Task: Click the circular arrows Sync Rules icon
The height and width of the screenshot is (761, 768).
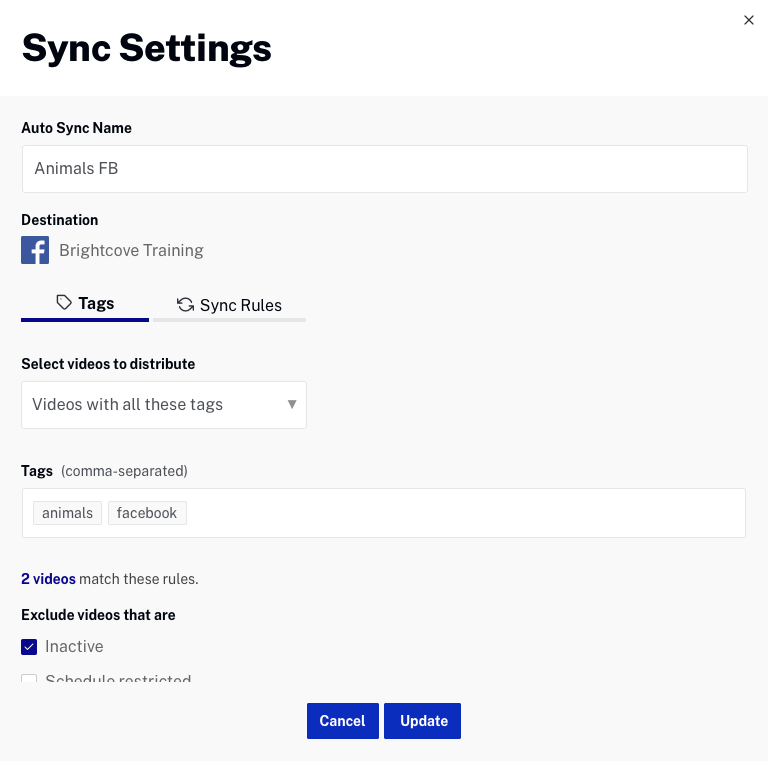Action: (x=185, y=305)
